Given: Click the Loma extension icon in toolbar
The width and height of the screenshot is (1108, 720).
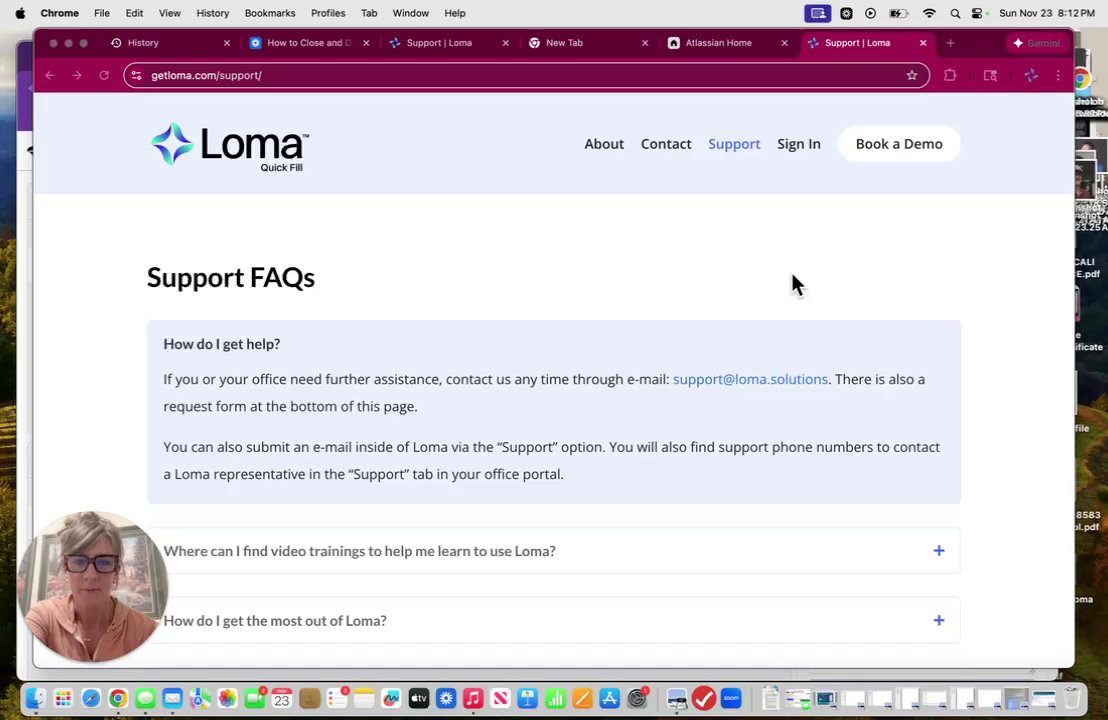Looking at the screenshot, I should click(x=1031, y=75).
